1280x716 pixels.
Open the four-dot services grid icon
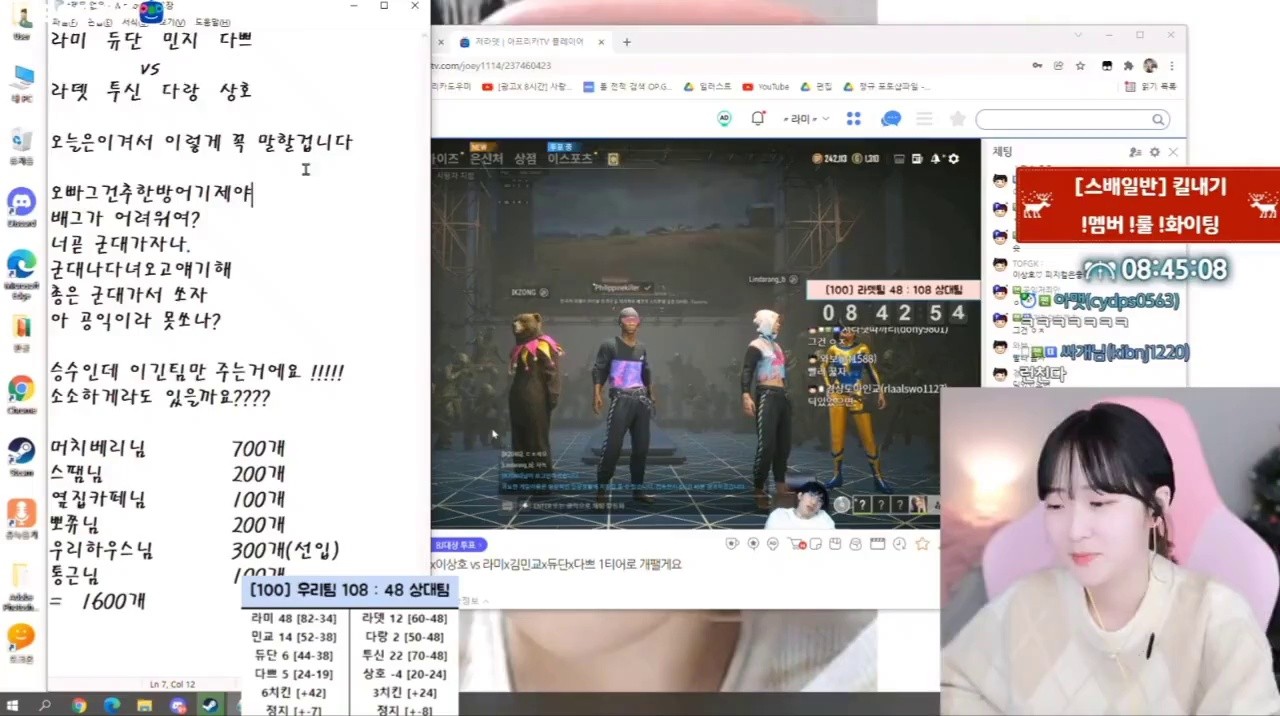[x=853, y=119]
